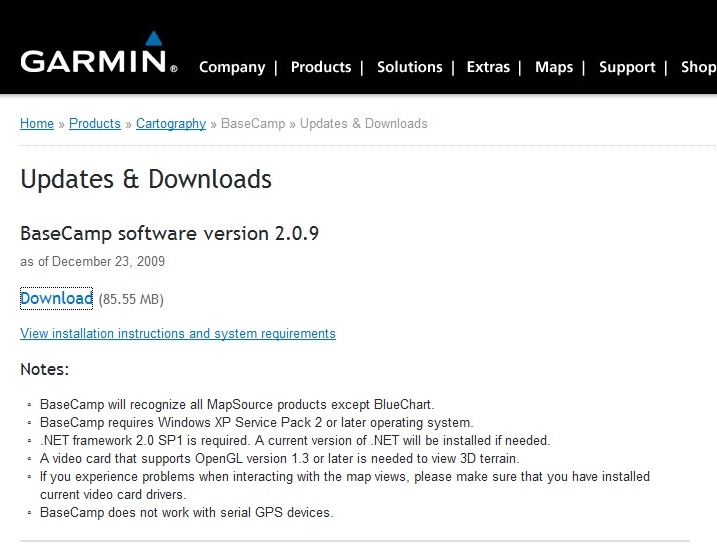Follow the Cartography breadcrumb link
The height and width of the screenshot is (550, 717).
[171, 123]
